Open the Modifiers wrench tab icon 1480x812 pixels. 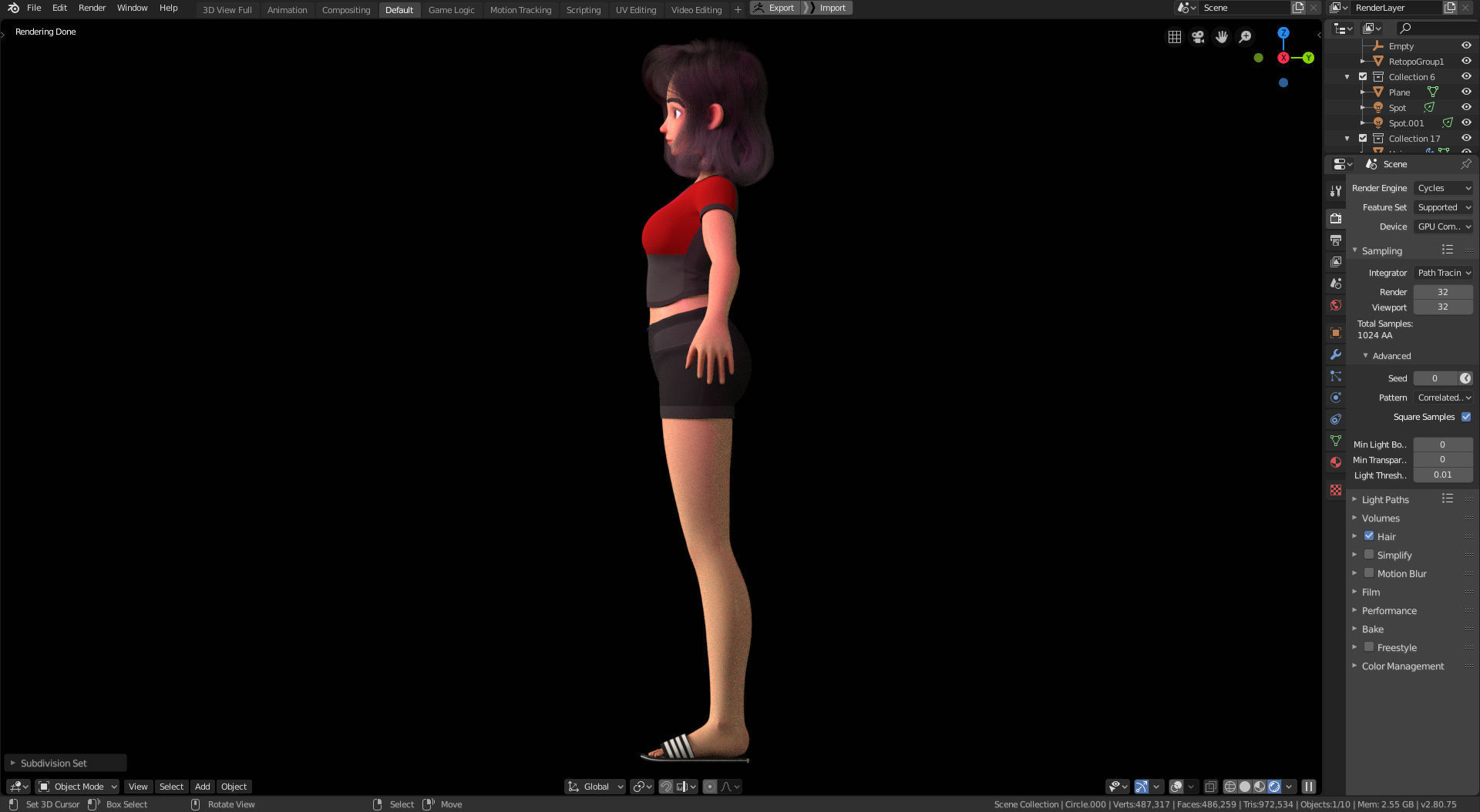pyautogui.click(x=1336, y=354)
